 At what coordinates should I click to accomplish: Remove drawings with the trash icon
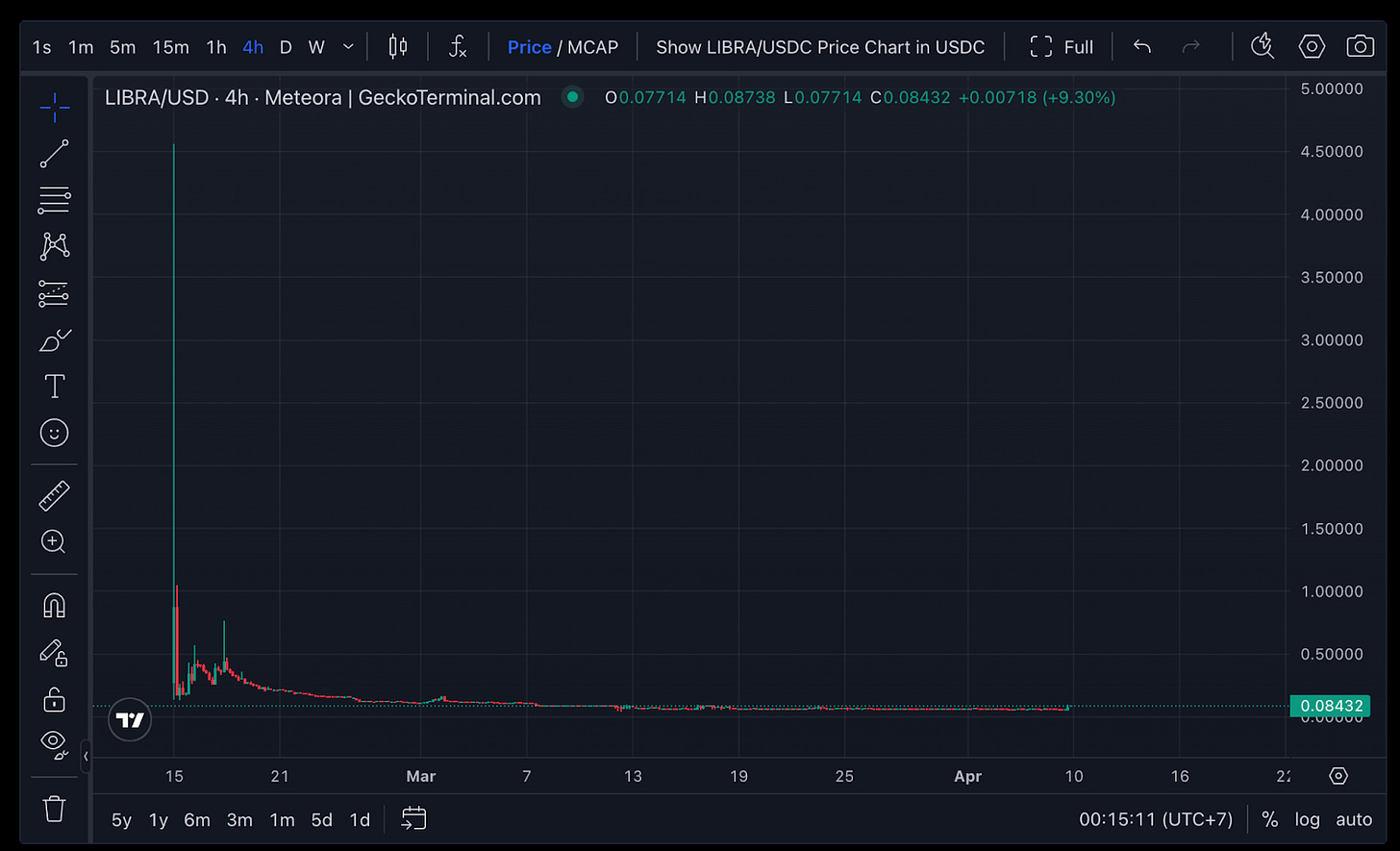55,808
